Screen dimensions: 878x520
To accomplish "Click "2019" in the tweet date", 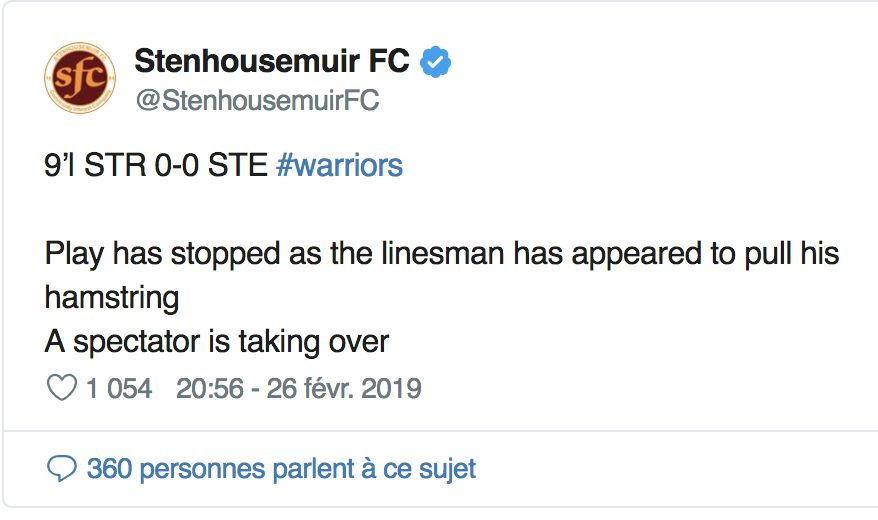I will 392,388.
